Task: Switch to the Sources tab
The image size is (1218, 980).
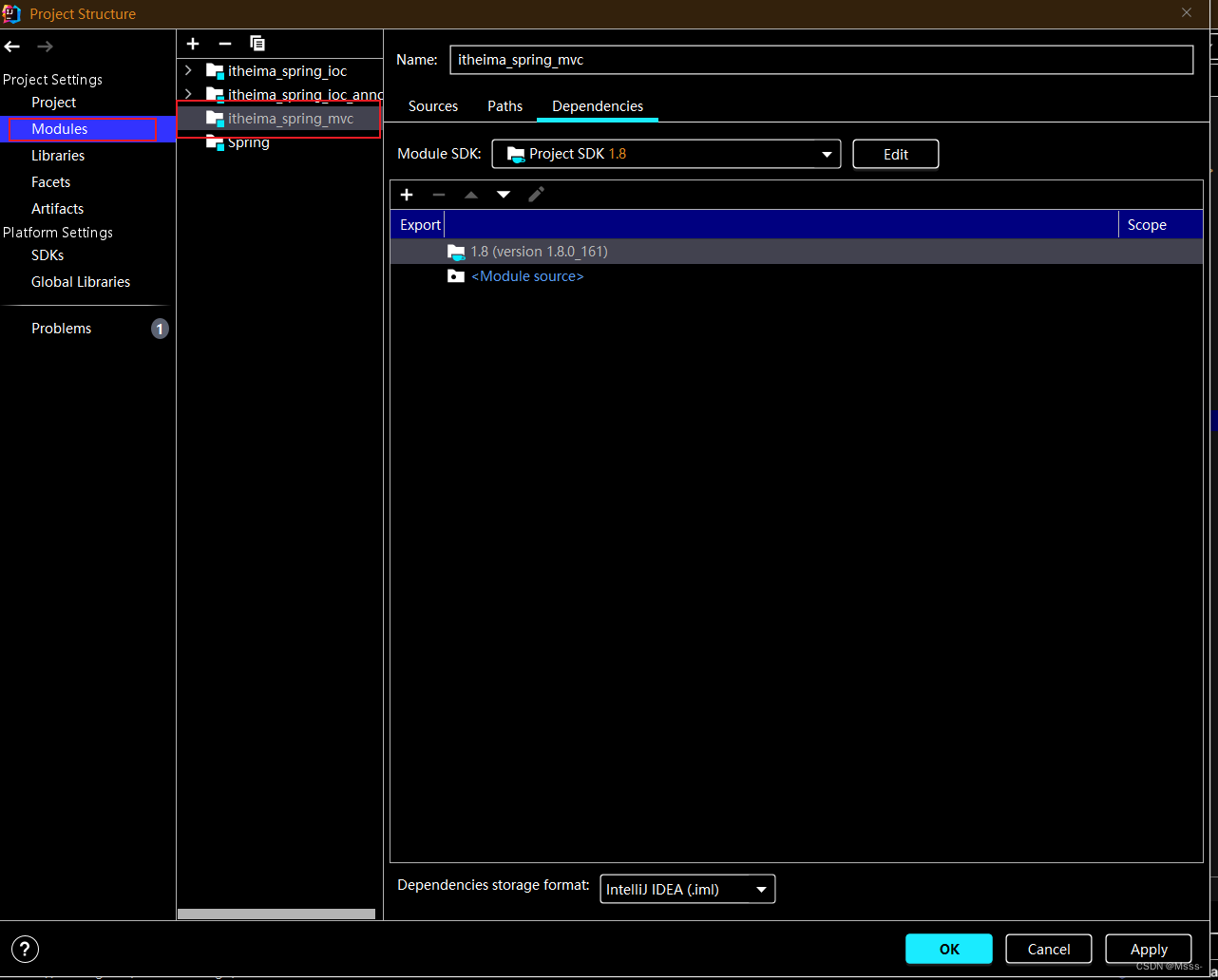Action: coord(433,106)
